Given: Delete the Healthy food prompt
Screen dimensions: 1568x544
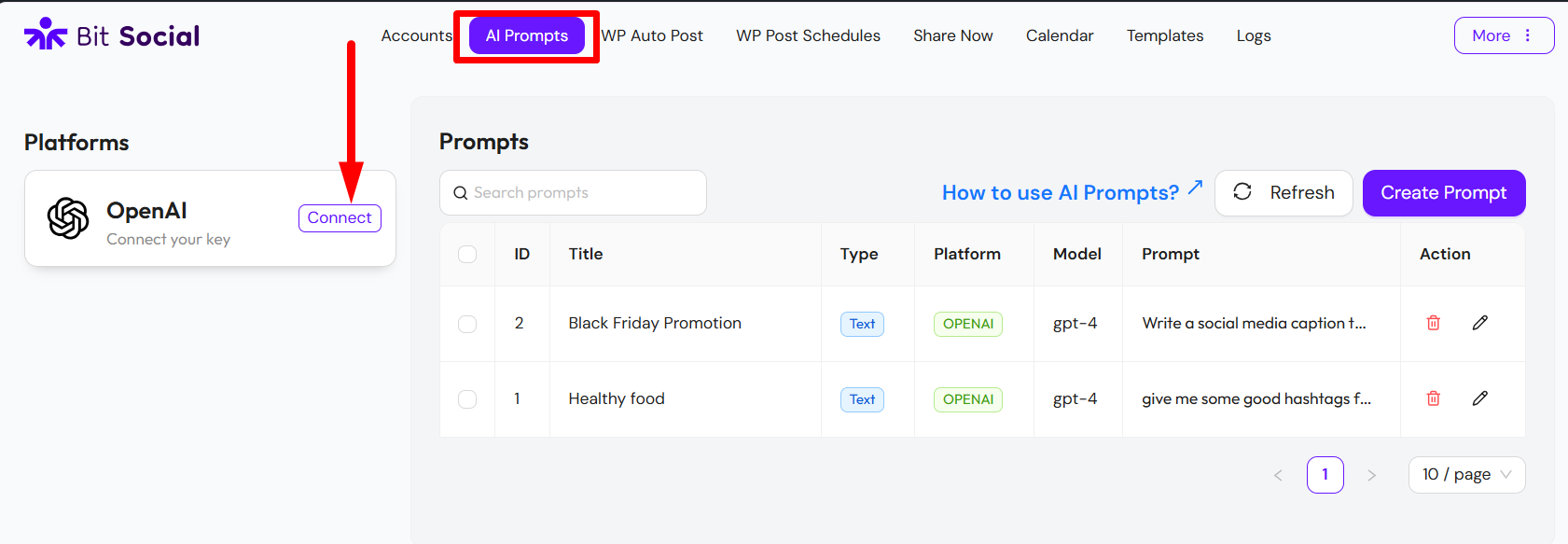Looking at the screenshot, I should pyautogui.click(x=1434, y=398).
